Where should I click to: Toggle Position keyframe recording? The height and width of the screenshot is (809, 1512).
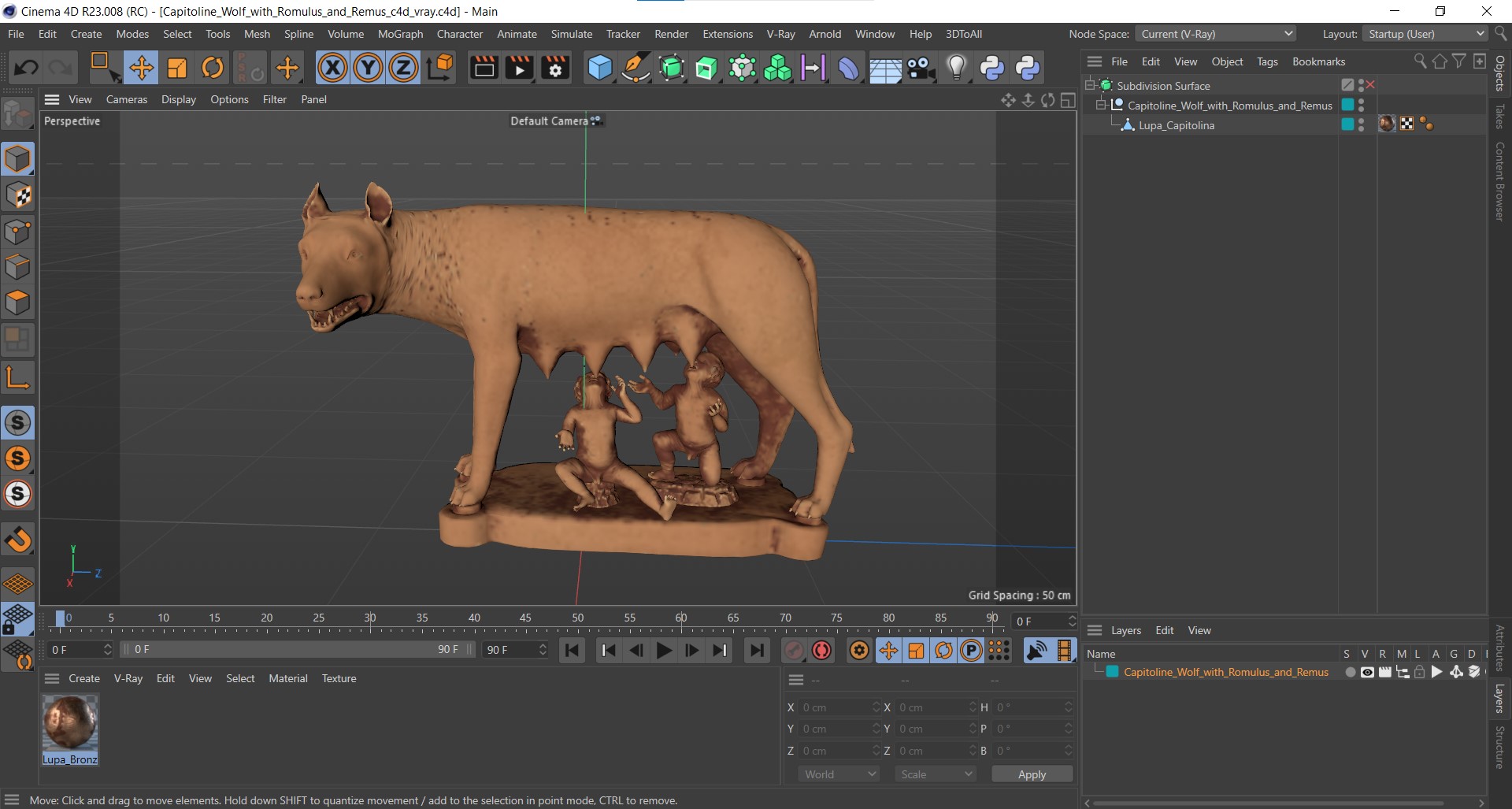tap(888, 651)
